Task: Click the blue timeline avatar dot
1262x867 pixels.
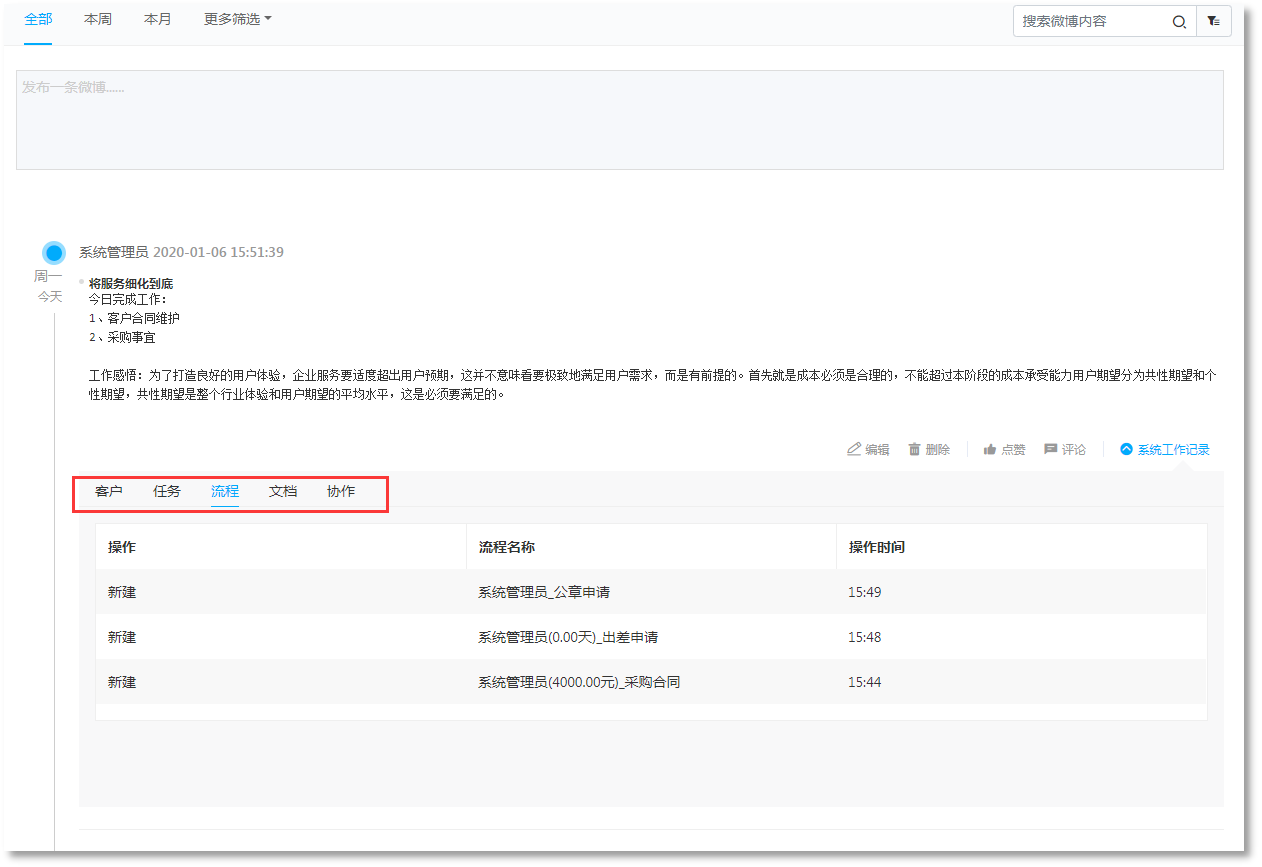Action: pyautogui.click(x=54, y=253)
